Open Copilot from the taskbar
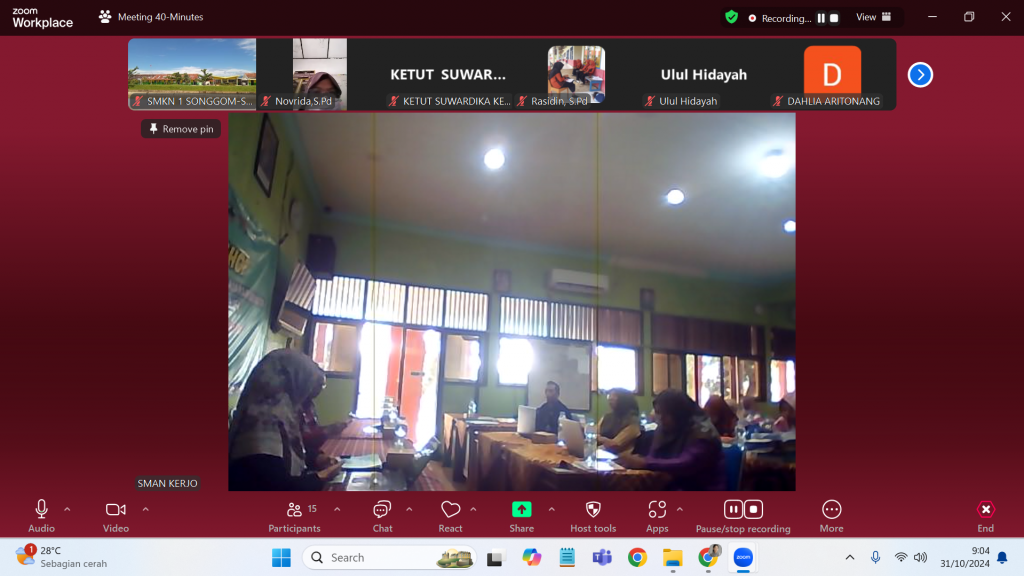 point(532,558)
